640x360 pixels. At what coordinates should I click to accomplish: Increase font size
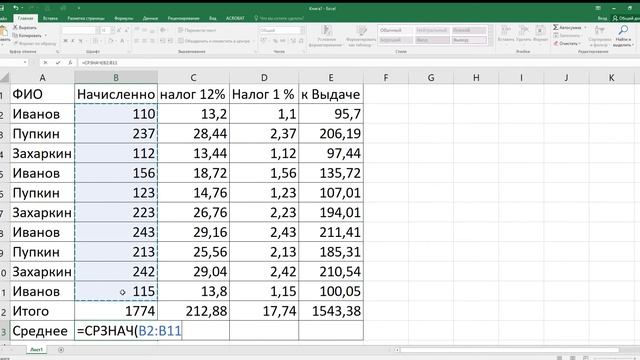[x=119, y=30]
